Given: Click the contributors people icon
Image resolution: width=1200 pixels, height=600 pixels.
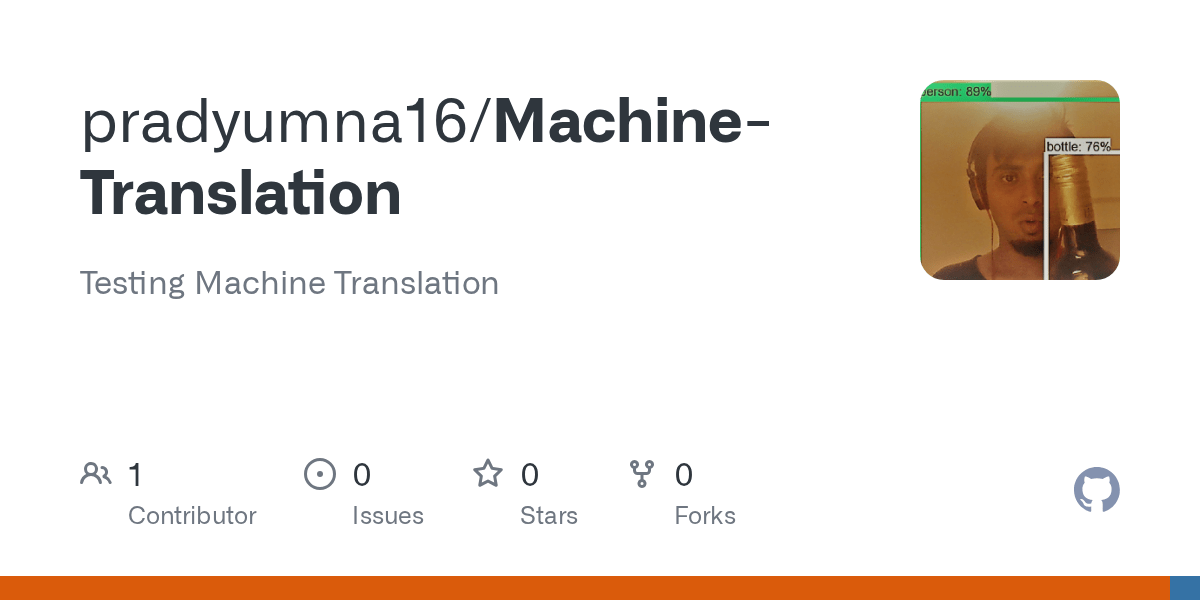Looking at the screenshot, I should 96,474.
